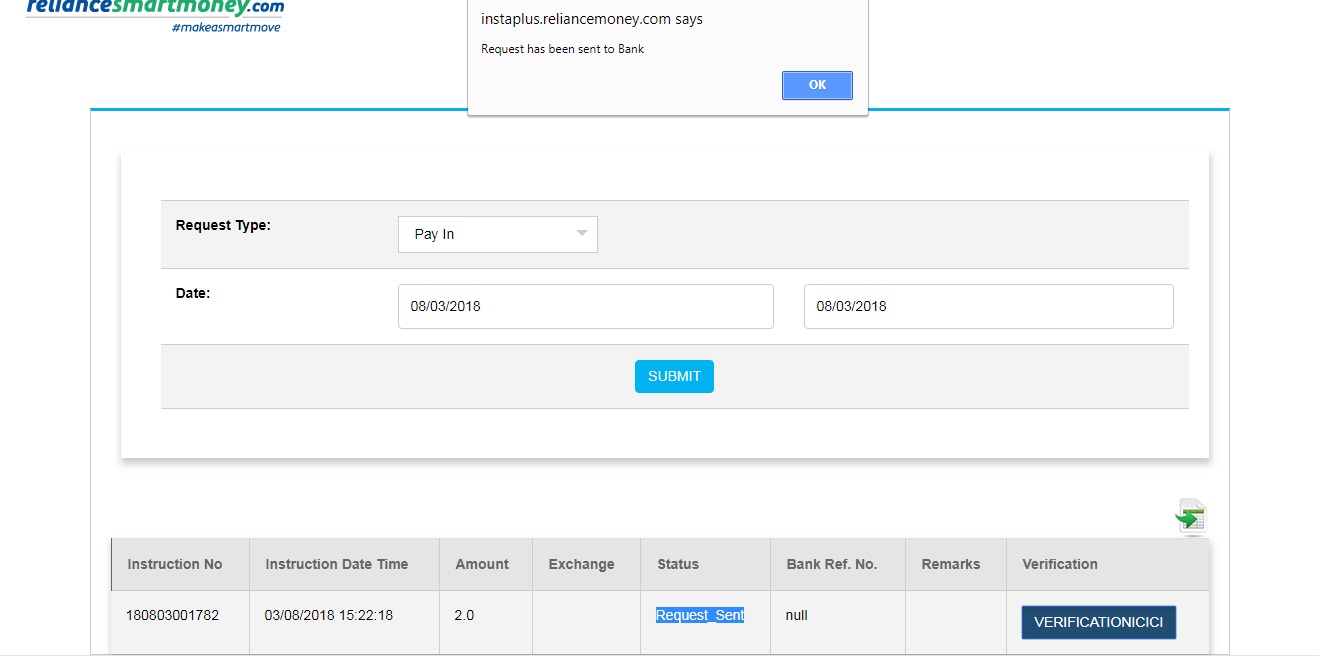Click the 2.0 amount cell
The height and width of the screenshot is (657, 1319).
coord(464,615)
